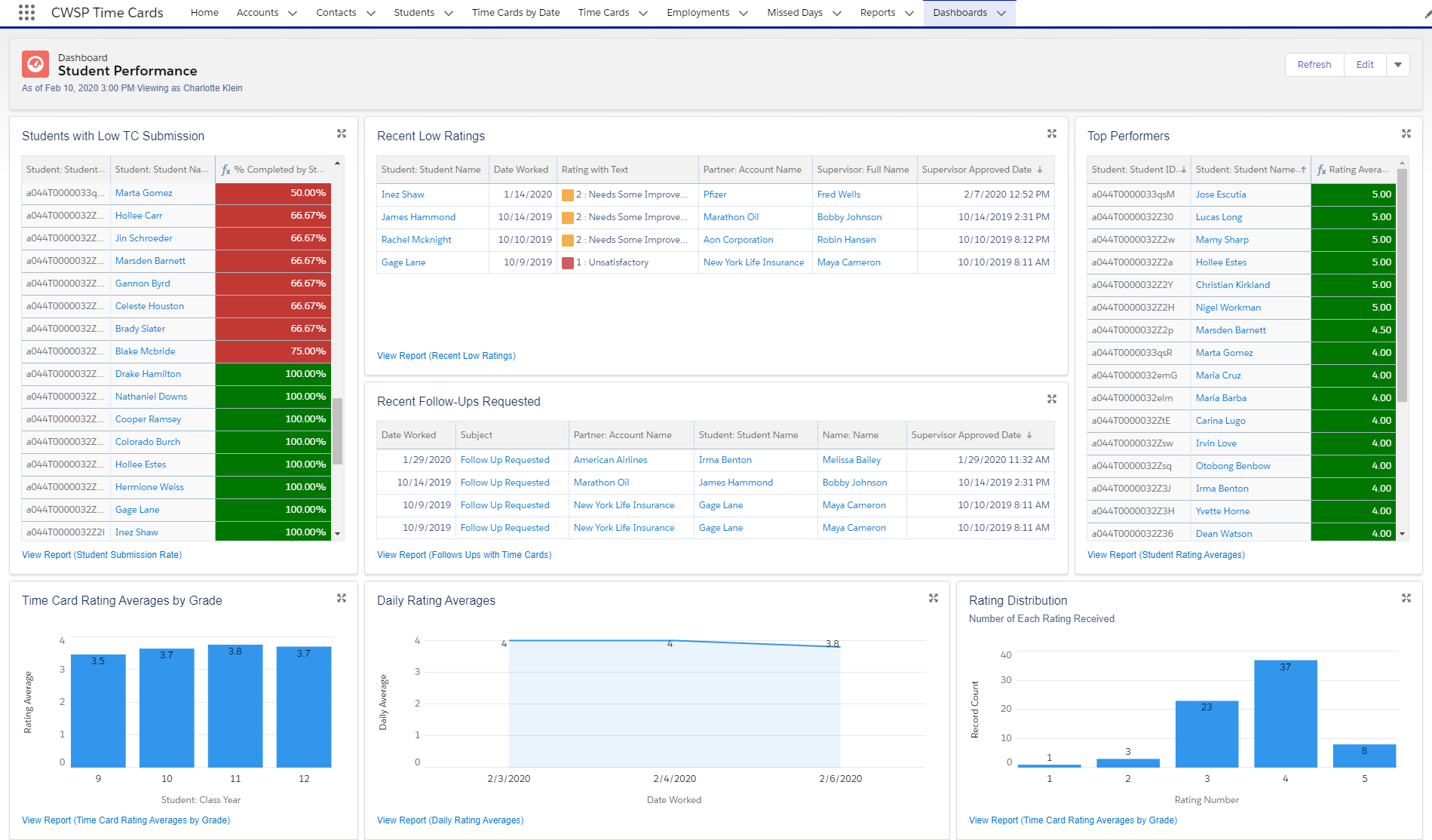
Task: Open the Time Cards by Date tab
Action: click(516, 13)
